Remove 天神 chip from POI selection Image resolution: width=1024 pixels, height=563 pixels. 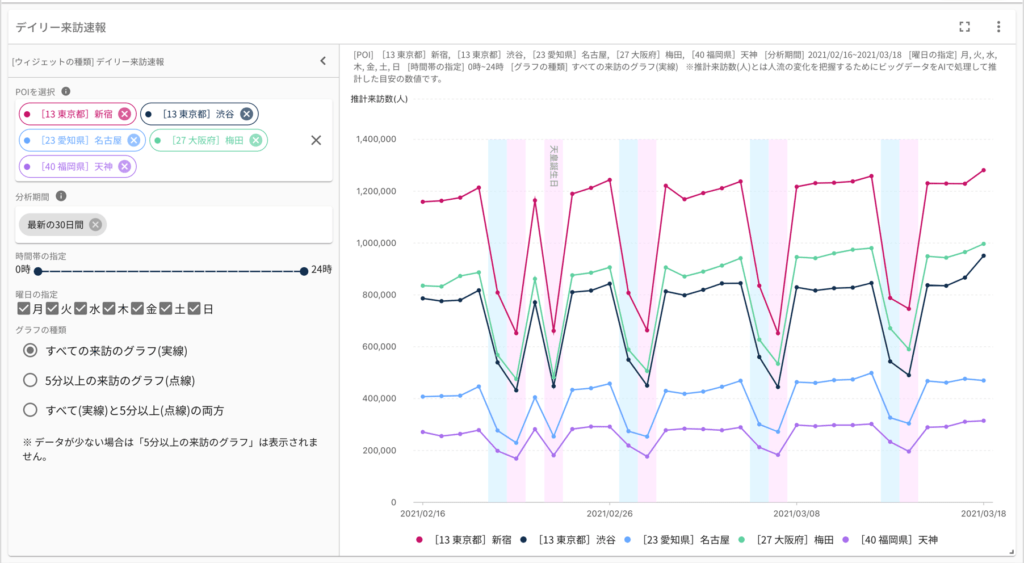tap(124, 166)
